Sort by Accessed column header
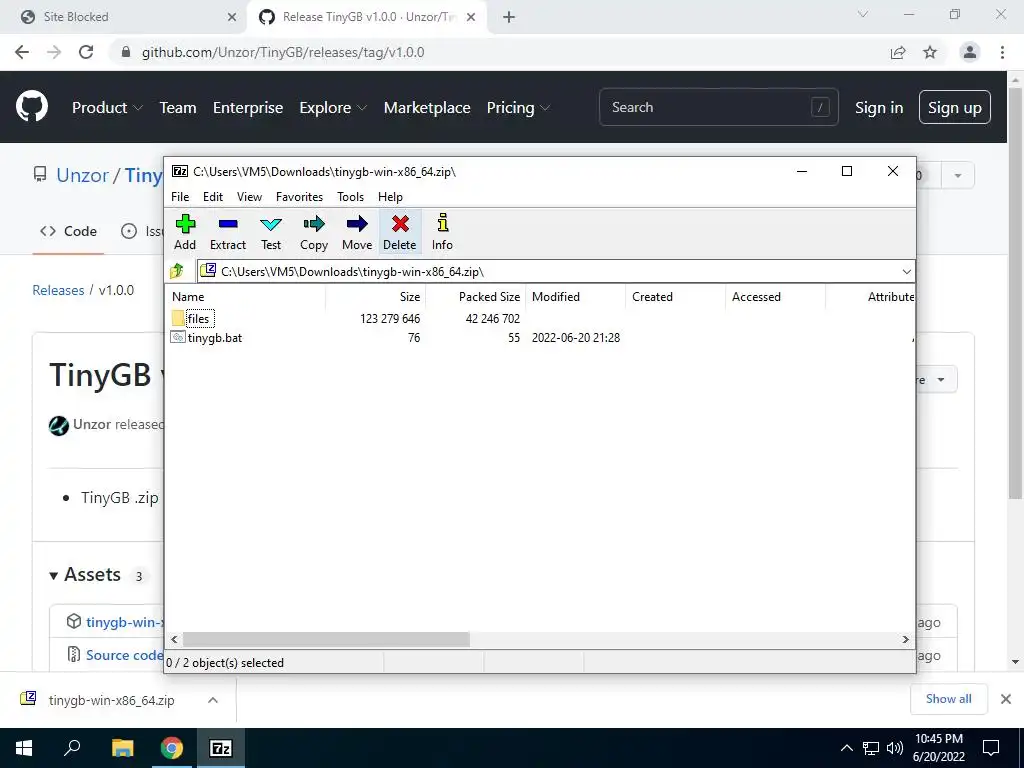Image resolution: width=1024 pixels, height=768 pixels. tap(775, 296)
